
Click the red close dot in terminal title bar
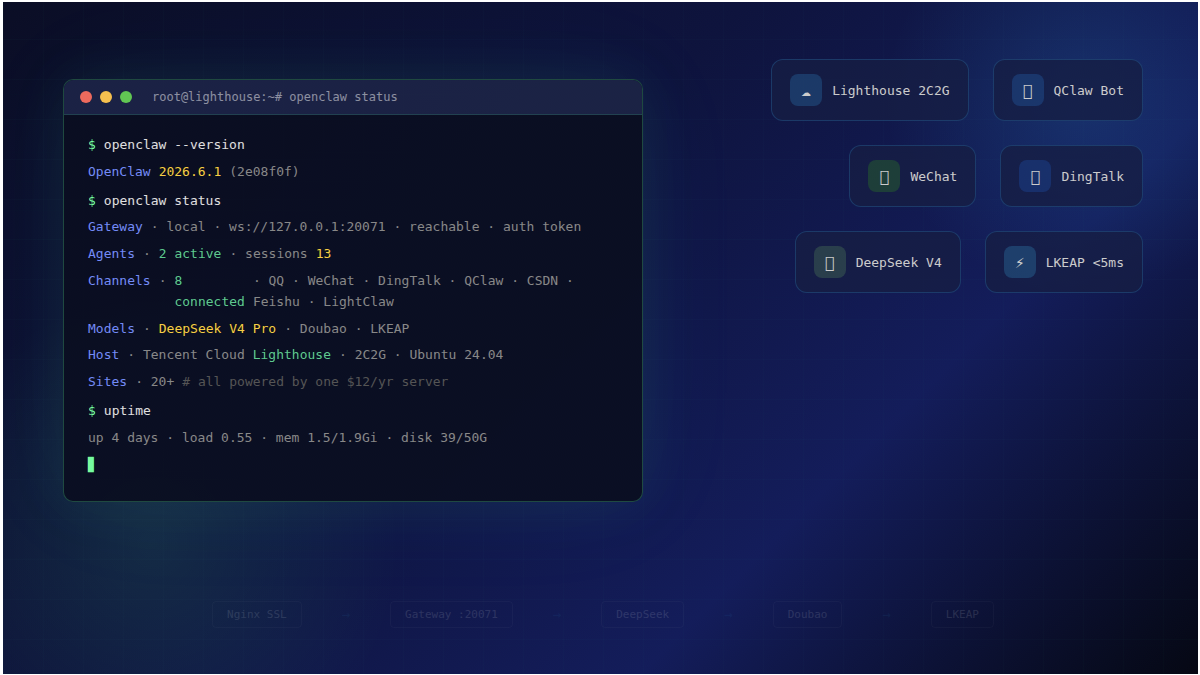coord(86,97)
